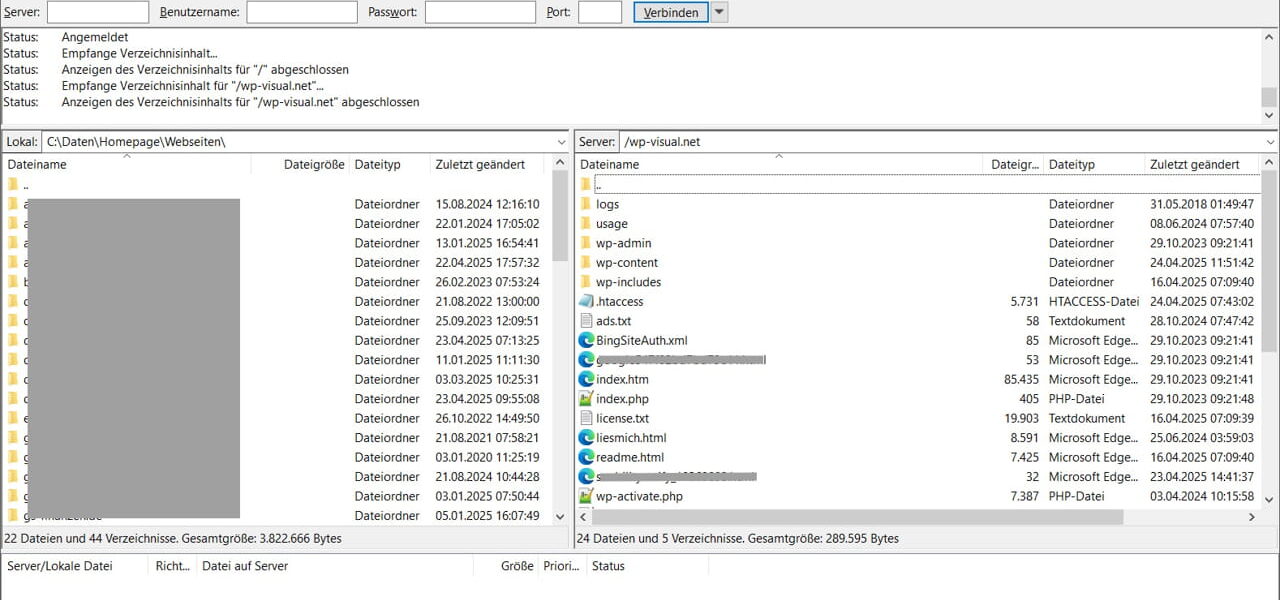The width and height of the screenshot is (1280, 600).
Task: Select the wp-includes folder icon
Action: [586, 282]
